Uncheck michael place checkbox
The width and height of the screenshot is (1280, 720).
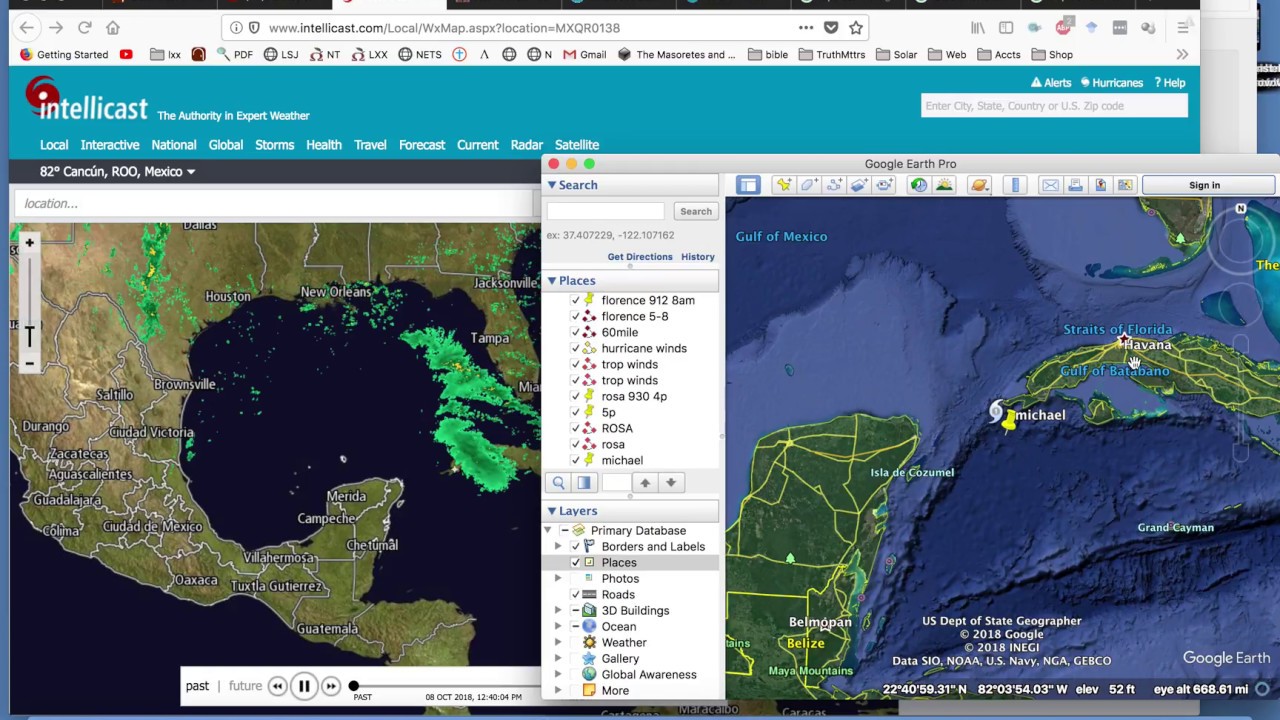point(575,460)
